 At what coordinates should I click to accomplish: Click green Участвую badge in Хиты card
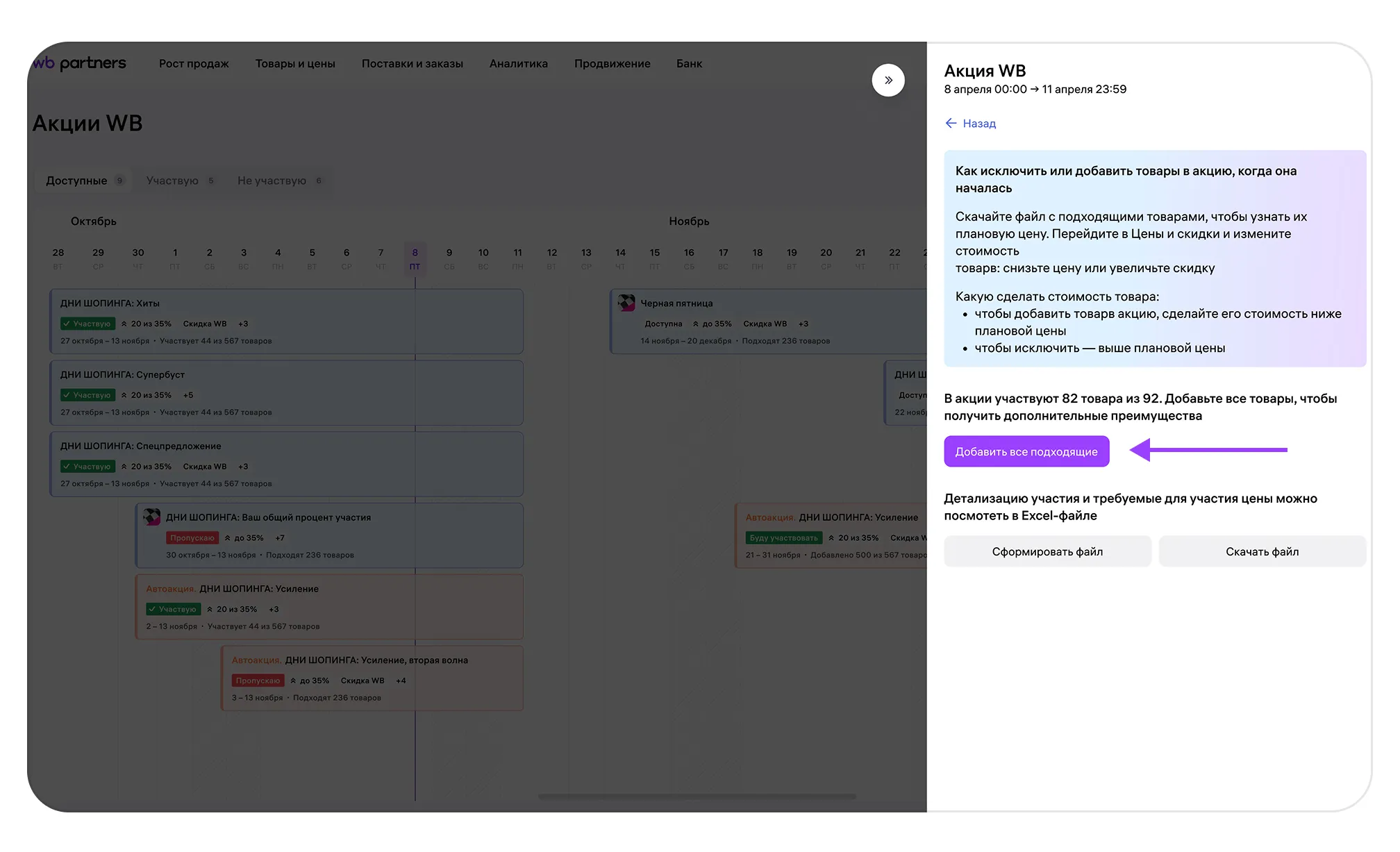click(87, 324)
